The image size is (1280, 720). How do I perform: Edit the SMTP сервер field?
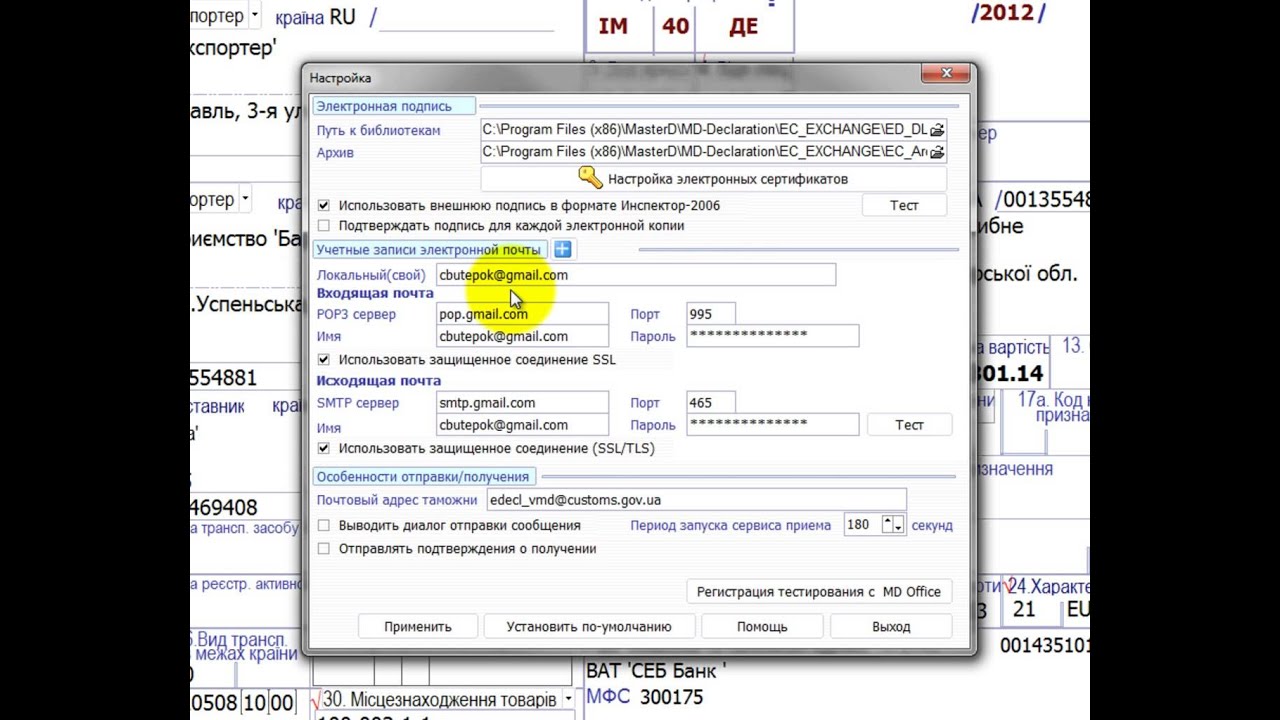522,403
